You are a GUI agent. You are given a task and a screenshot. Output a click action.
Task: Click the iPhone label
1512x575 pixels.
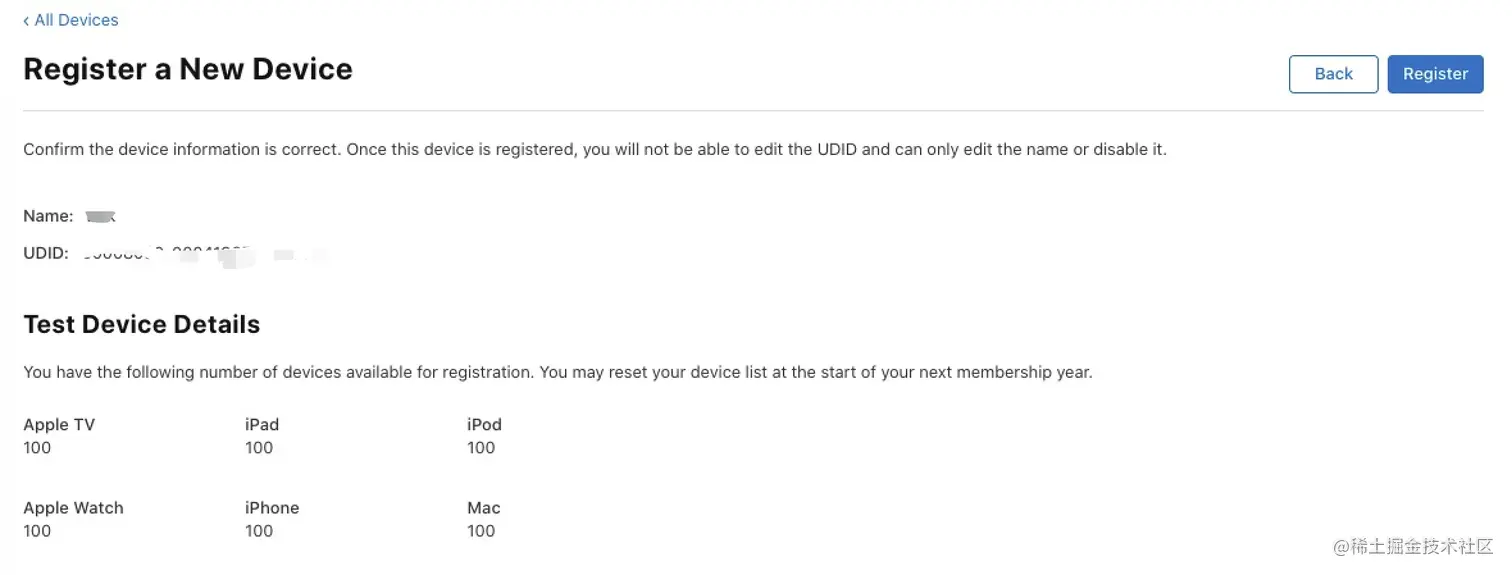(x=272, y=508)
